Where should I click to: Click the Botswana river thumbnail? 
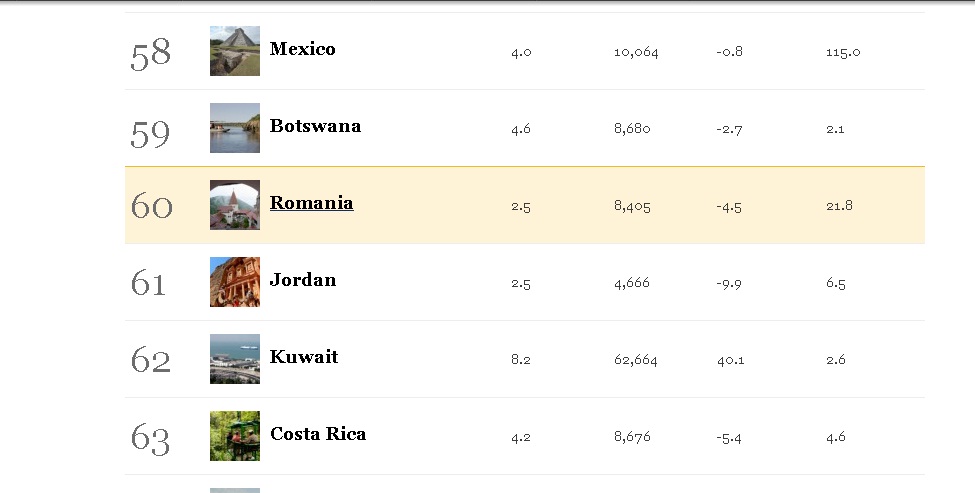pyautogui.click(x=235, y=128)
